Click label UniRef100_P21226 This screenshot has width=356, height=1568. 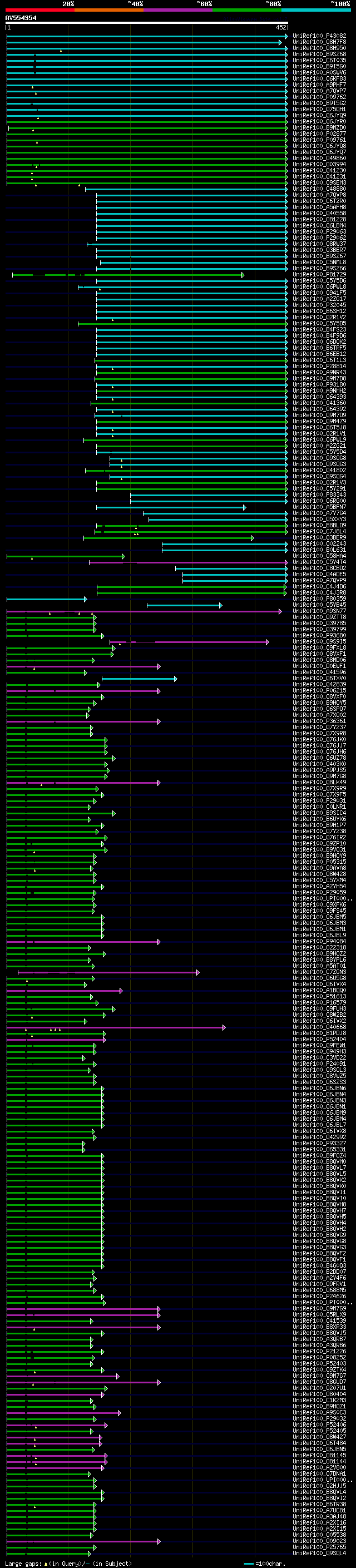click(x=319, y=1351)
